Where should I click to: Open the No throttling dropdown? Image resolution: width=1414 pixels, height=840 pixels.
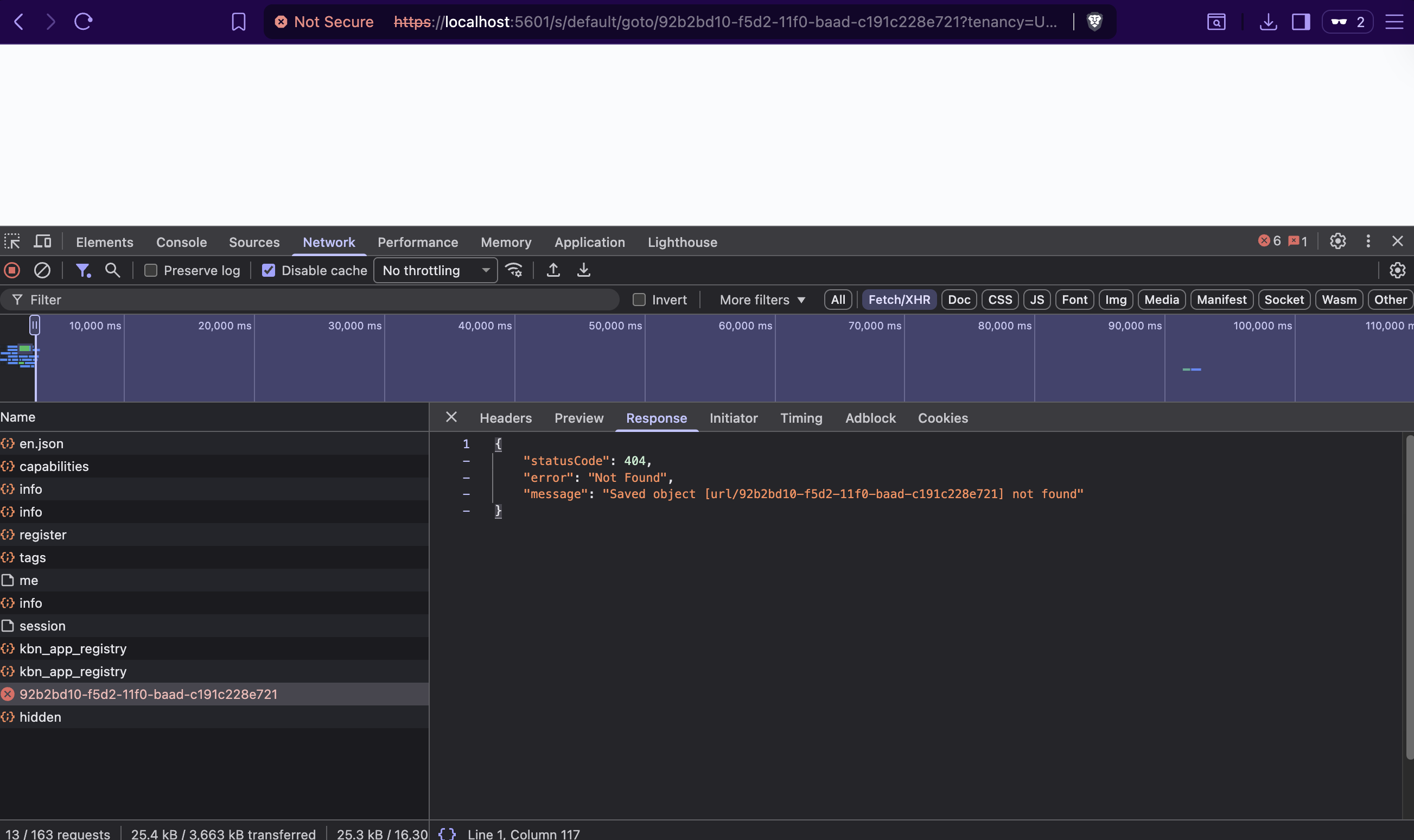coord(435,271)
